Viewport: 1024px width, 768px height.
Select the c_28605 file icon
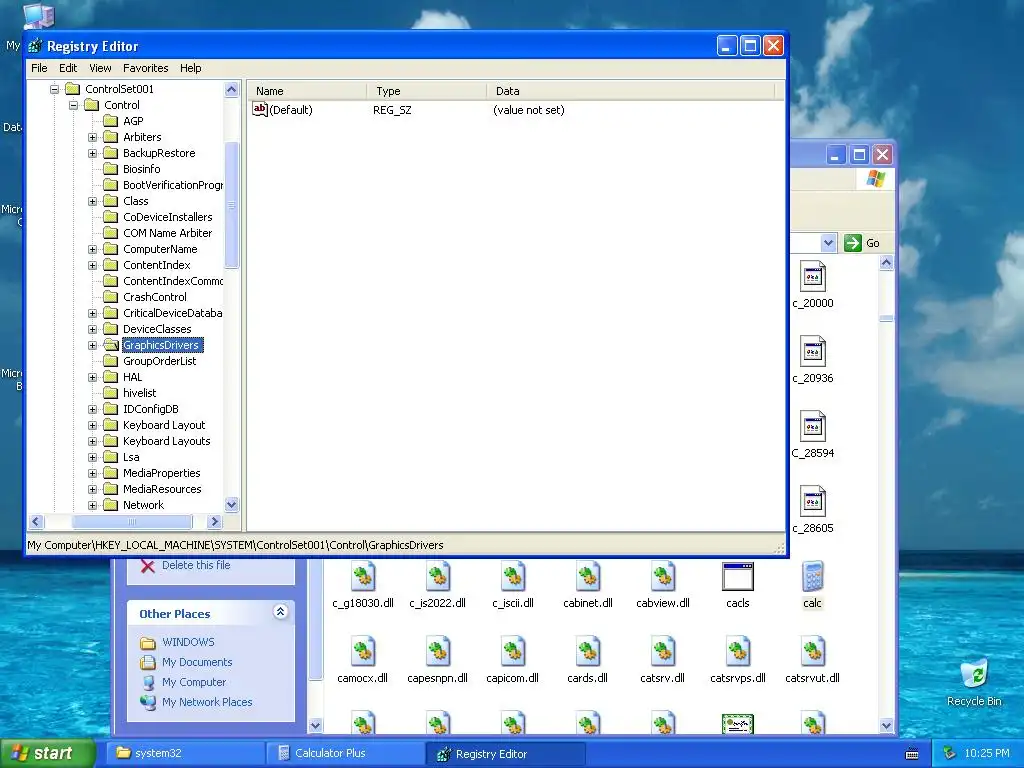point(813,502)
